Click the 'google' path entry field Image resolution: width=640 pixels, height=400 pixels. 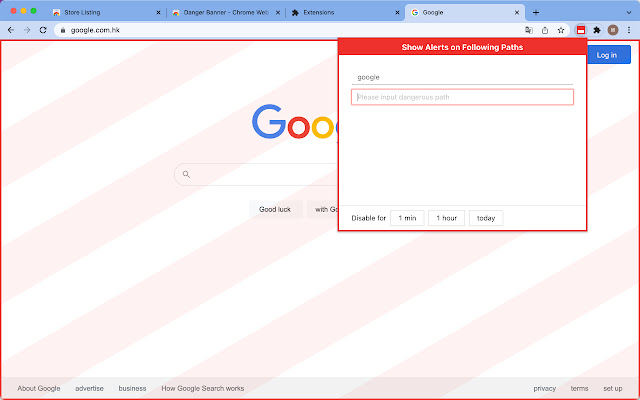tap(462, 77)
